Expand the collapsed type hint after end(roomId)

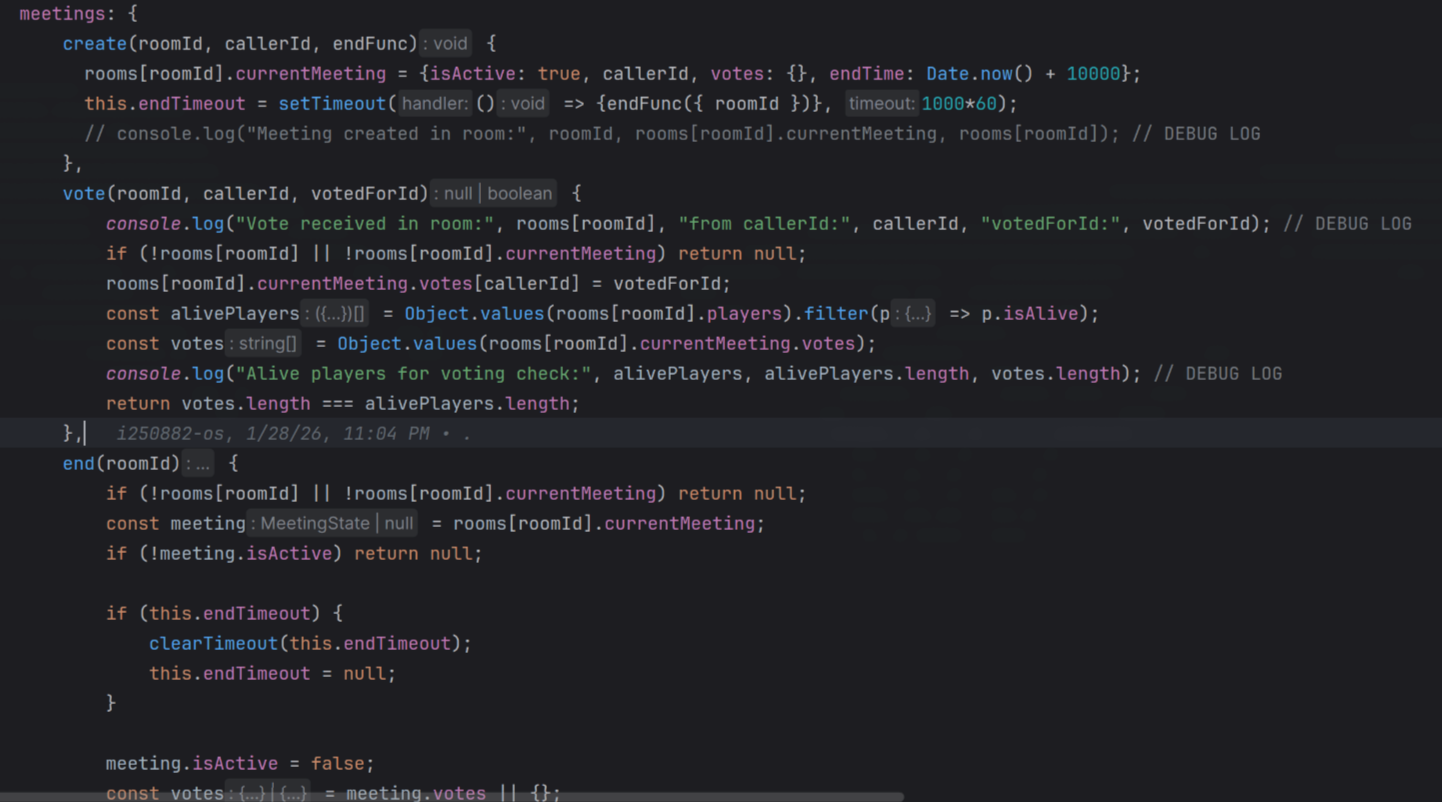click(x=198, y=464)
